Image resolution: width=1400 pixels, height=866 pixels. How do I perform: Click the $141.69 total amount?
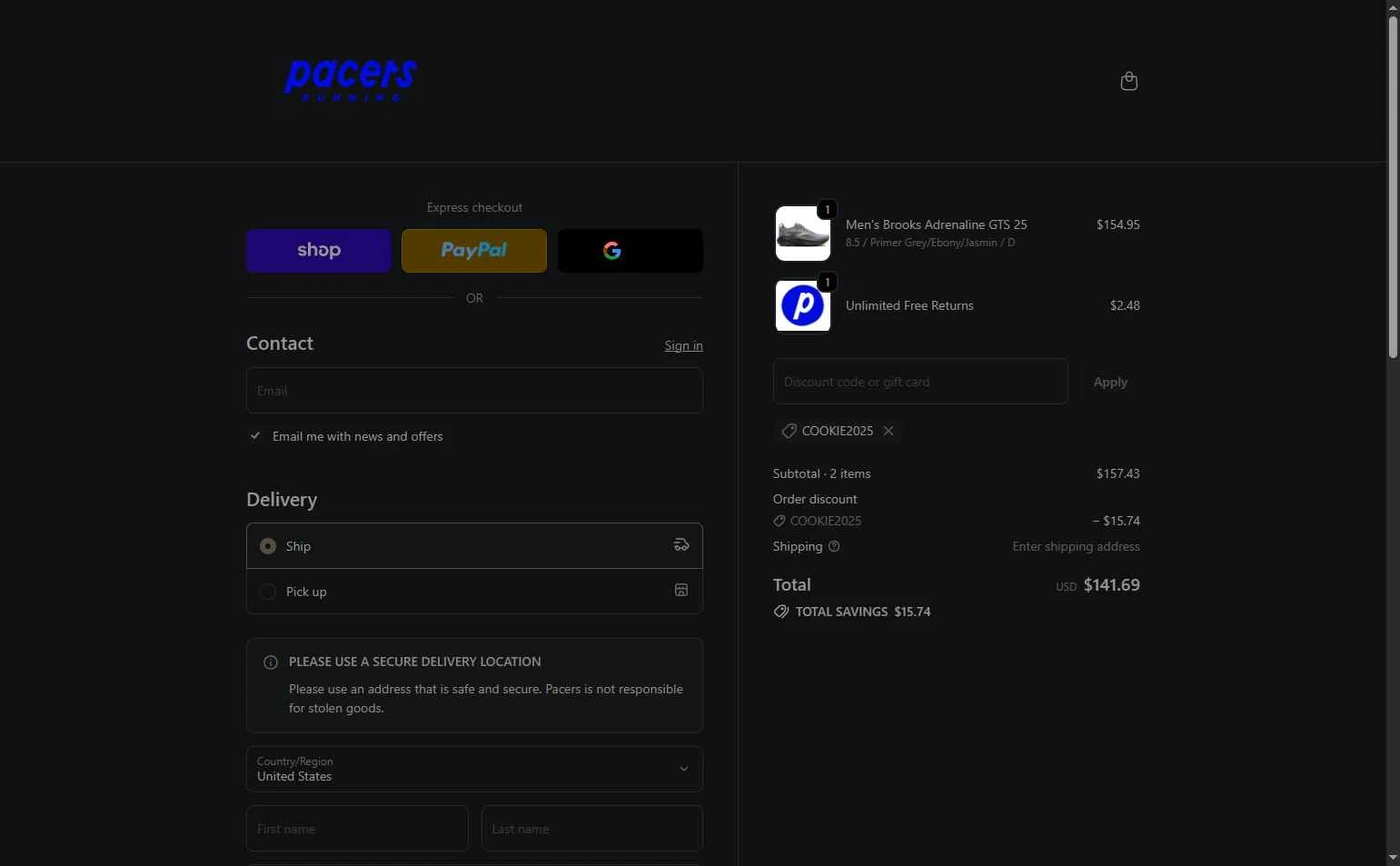coord(1111,585)
